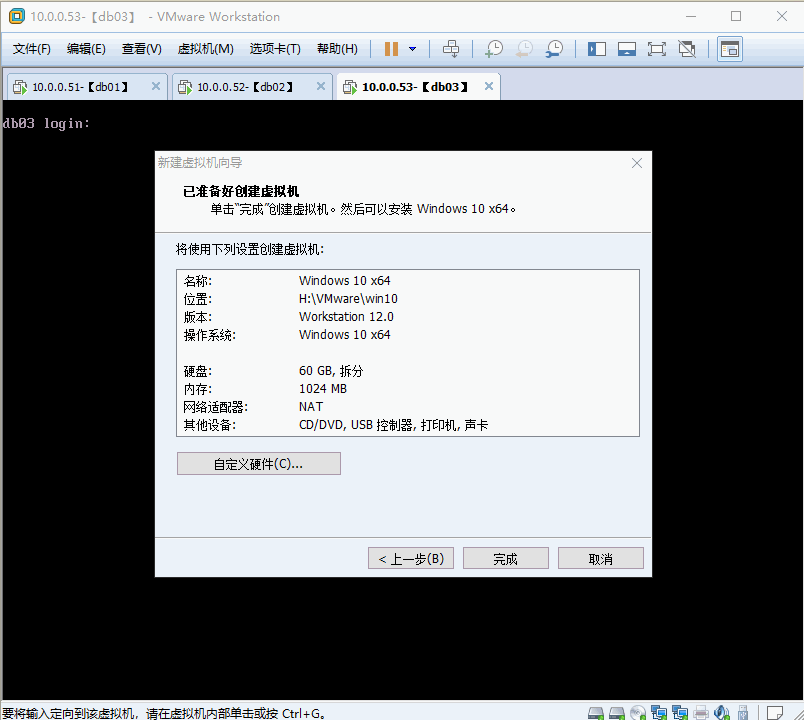Close the db03 tab
The width and height of the screenshot is (804, 720).
pyautogui.click(x=489, y=86)
